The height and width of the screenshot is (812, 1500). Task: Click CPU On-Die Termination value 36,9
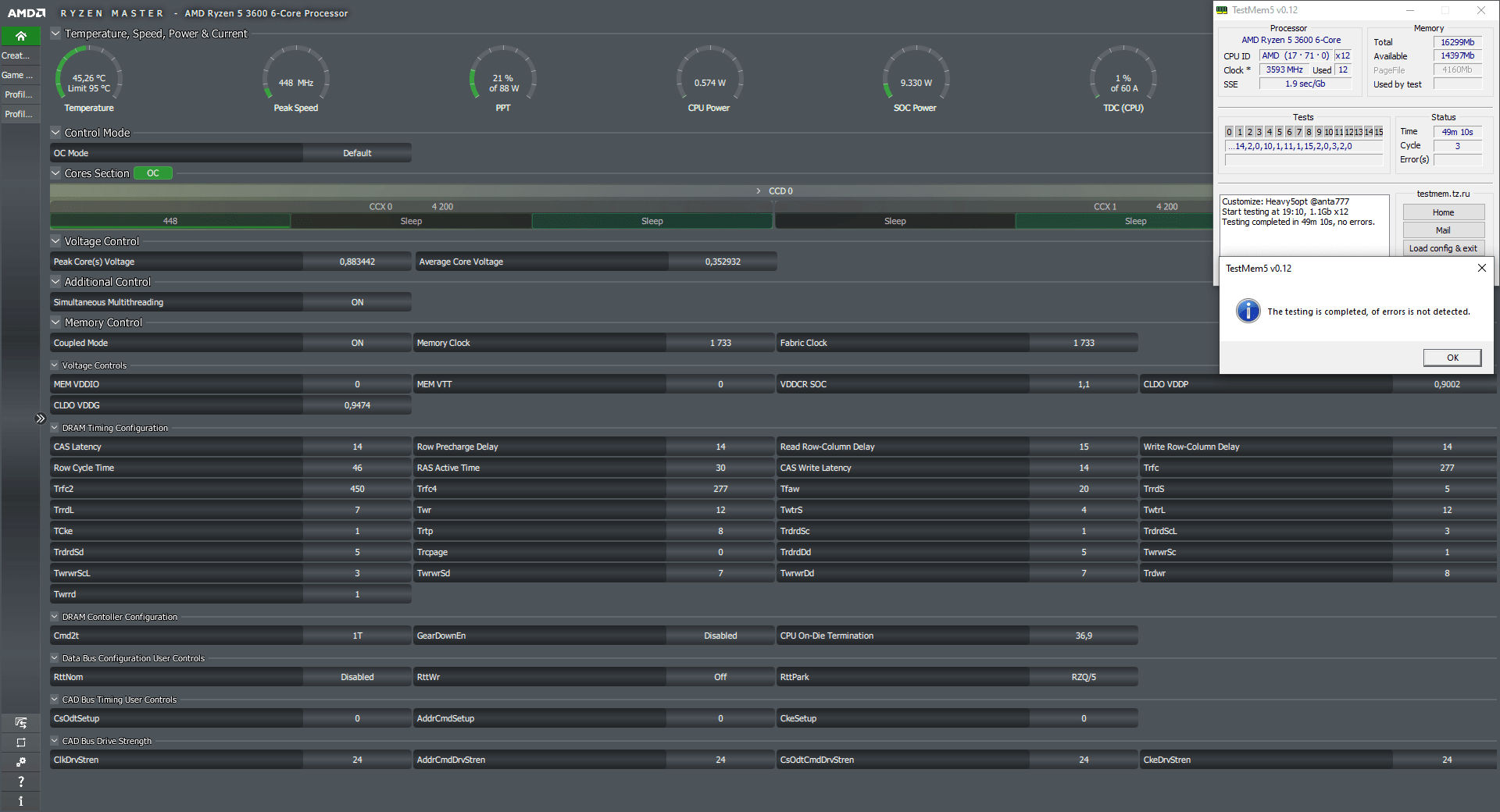1084,636
